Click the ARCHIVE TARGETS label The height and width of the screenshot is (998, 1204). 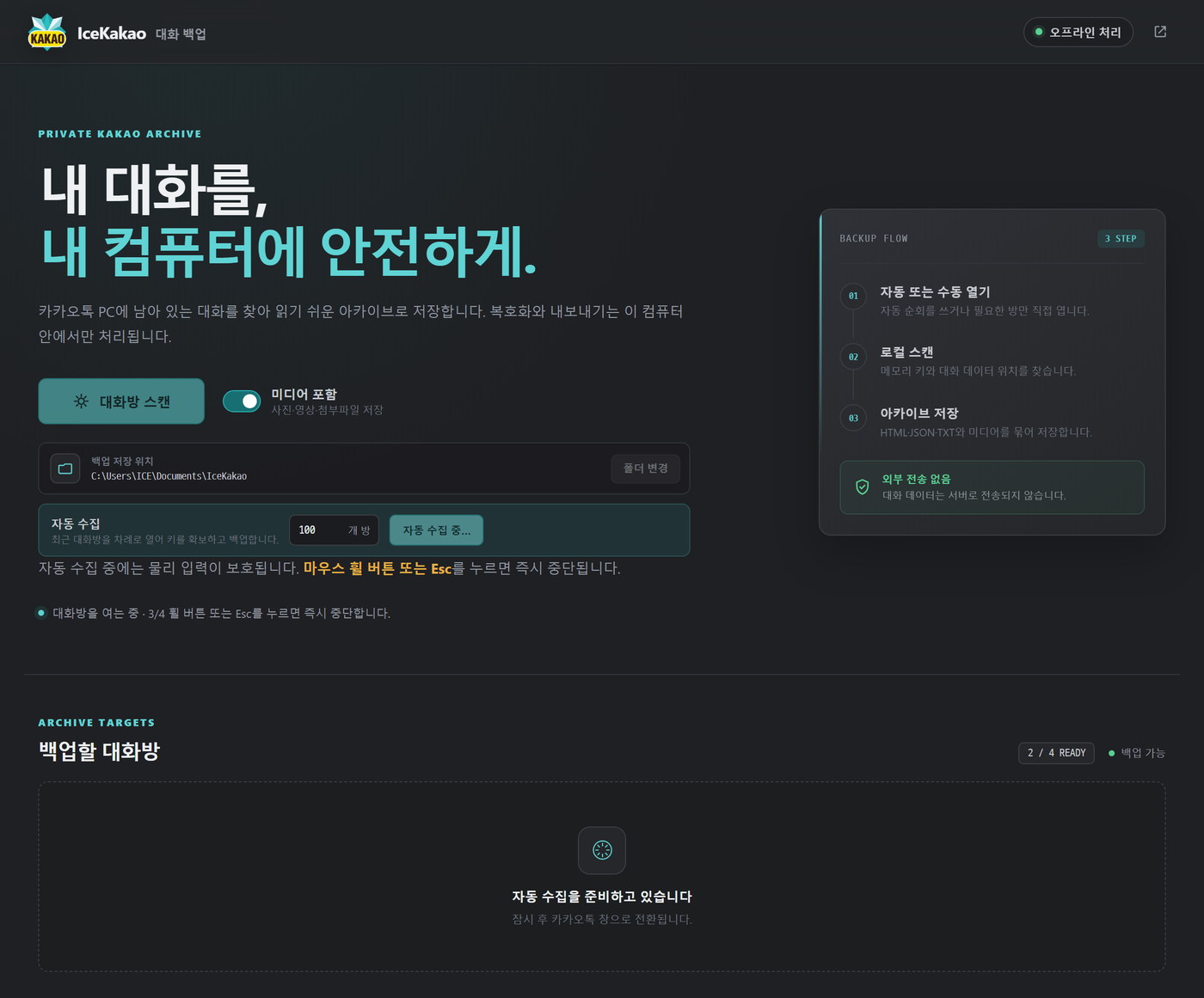(96, 723)
